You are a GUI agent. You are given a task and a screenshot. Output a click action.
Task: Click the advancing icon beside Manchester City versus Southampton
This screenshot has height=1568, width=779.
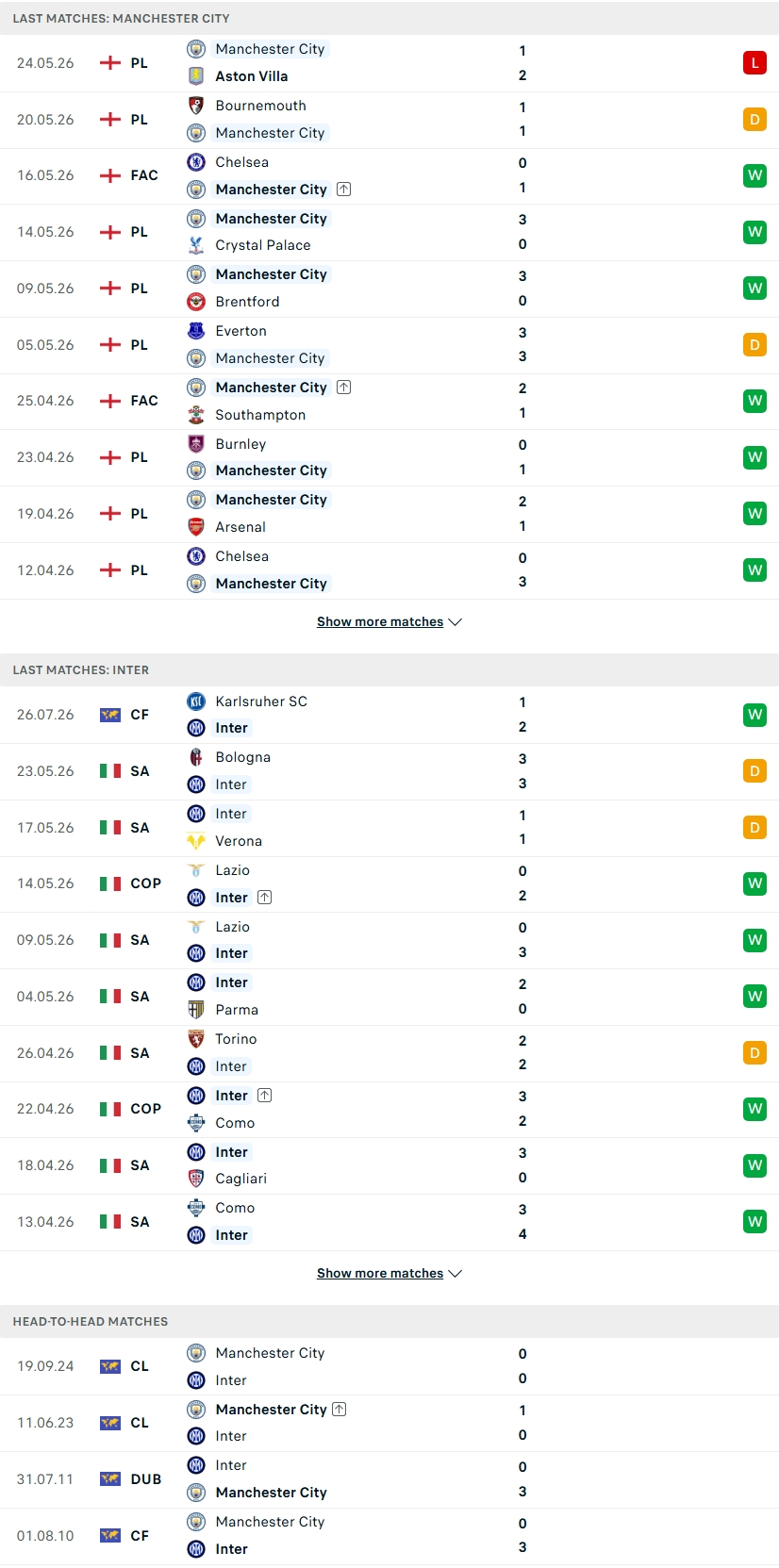[344, 388]
